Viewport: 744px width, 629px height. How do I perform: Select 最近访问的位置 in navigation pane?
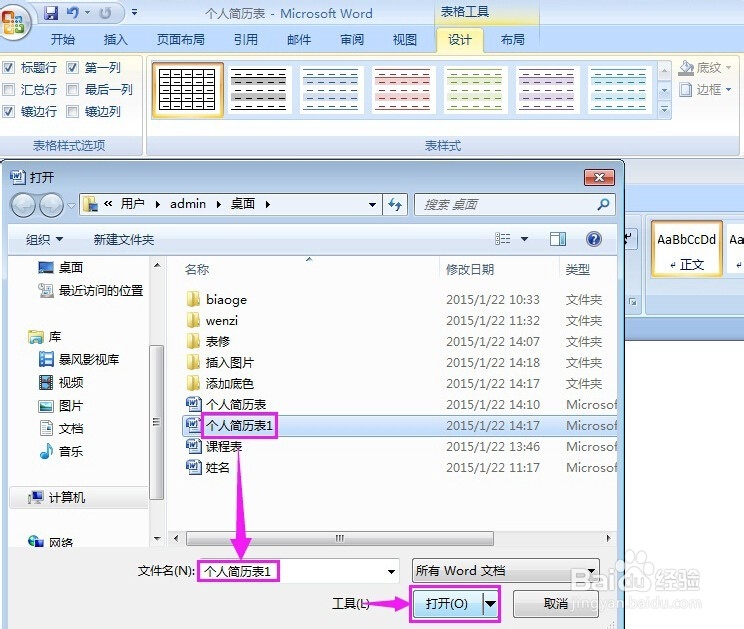tap(91, 290)
